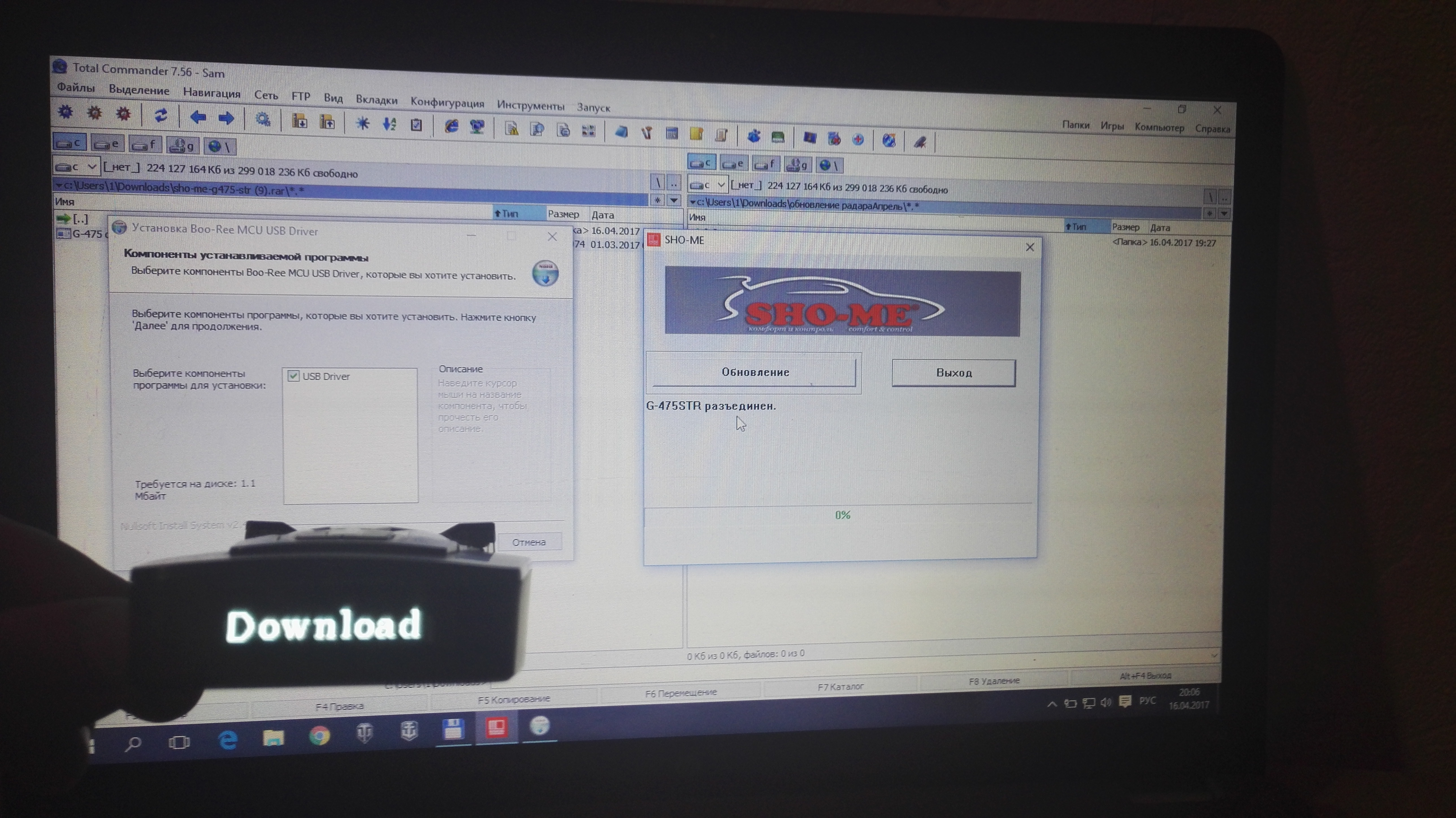Viewport: 1456px width, 818px height.
Task: Toggle the USB Driver component checkbox
Action: [x=293, y=376]
